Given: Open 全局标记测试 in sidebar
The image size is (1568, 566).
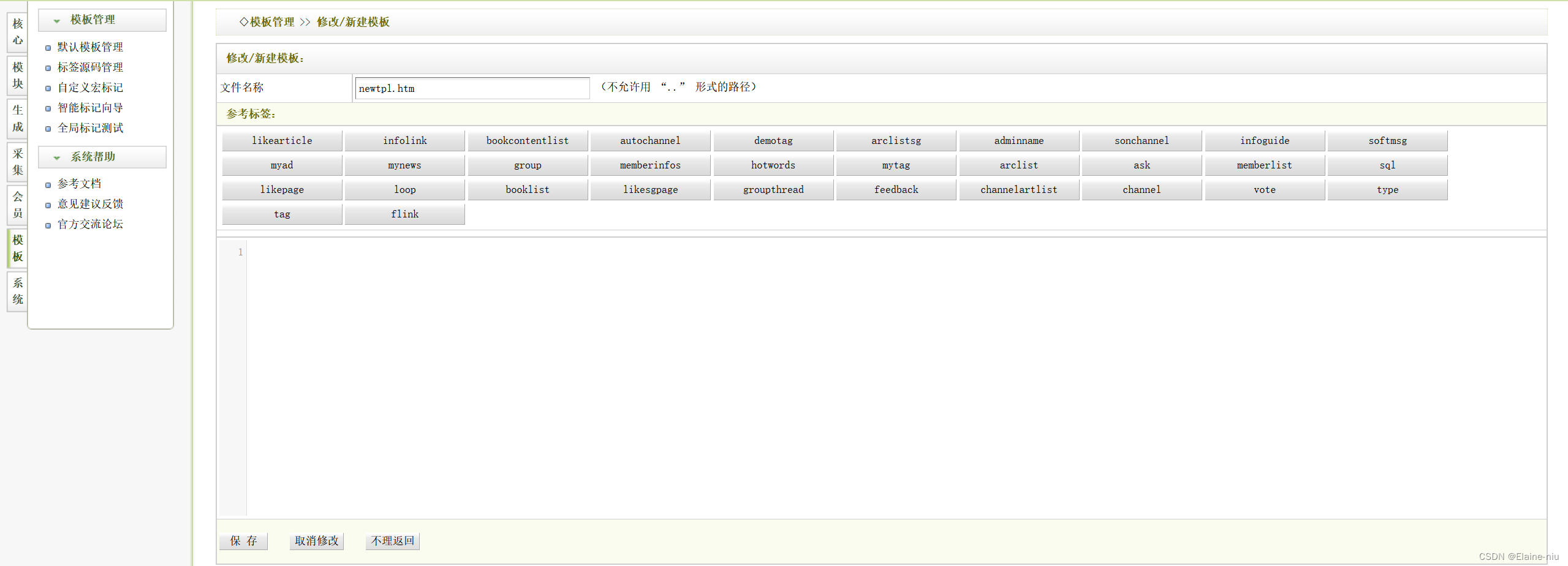Looking at the screenshot, I should (x=90, y=128).
